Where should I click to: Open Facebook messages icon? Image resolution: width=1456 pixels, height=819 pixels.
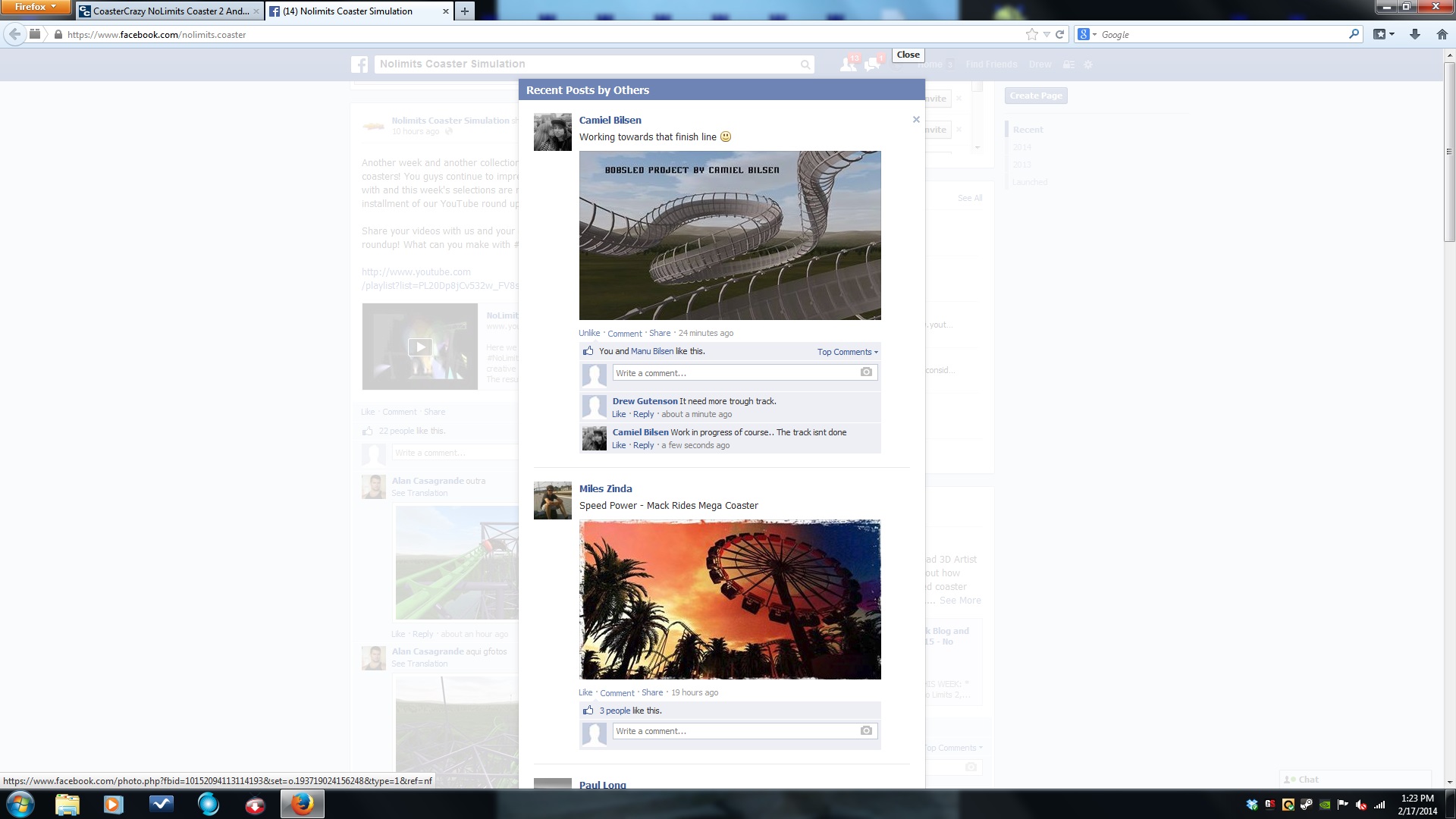pos(872,64)
